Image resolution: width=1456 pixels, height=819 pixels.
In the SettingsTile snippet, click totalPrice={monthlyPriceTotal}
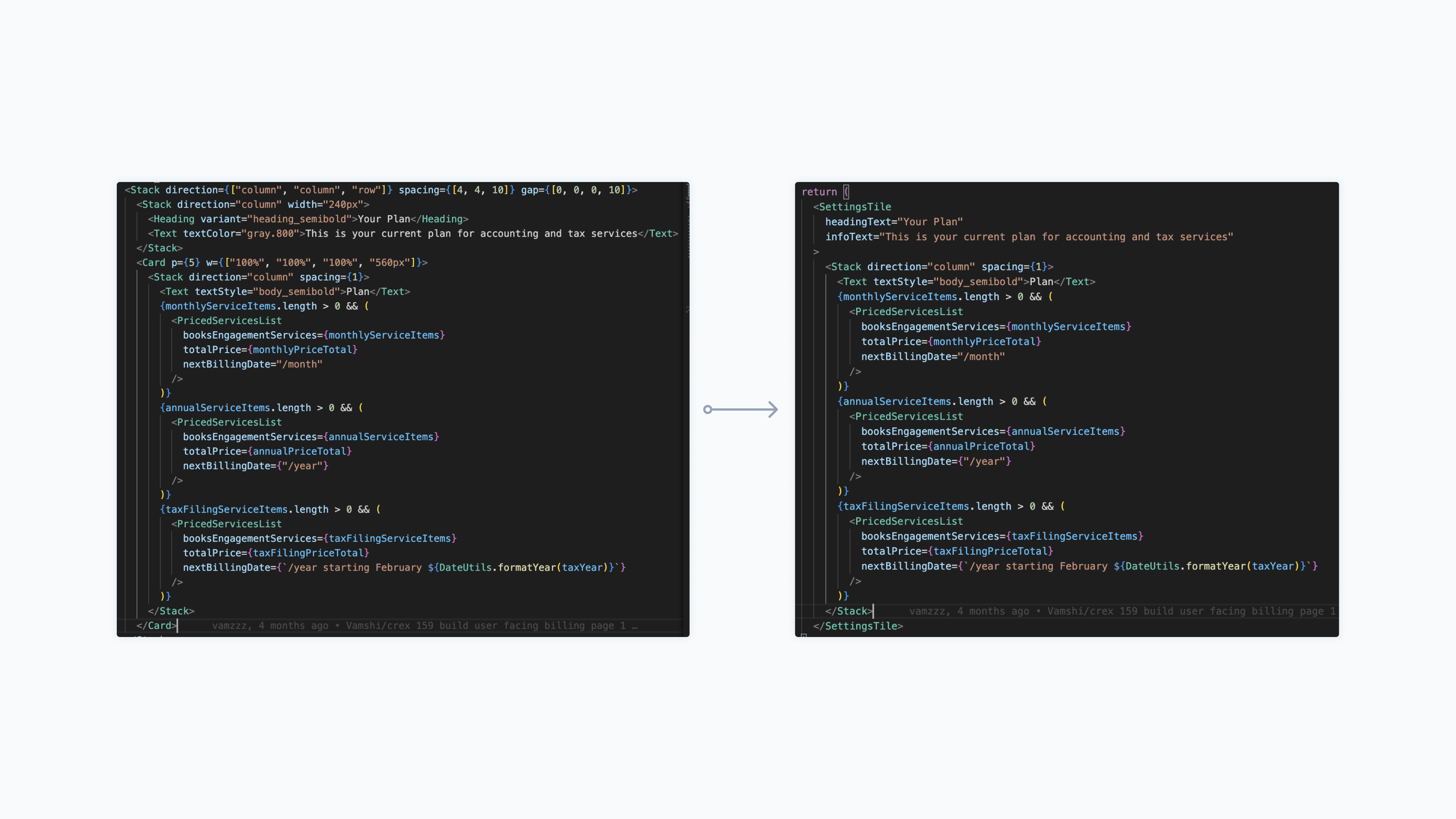point(951,341)
